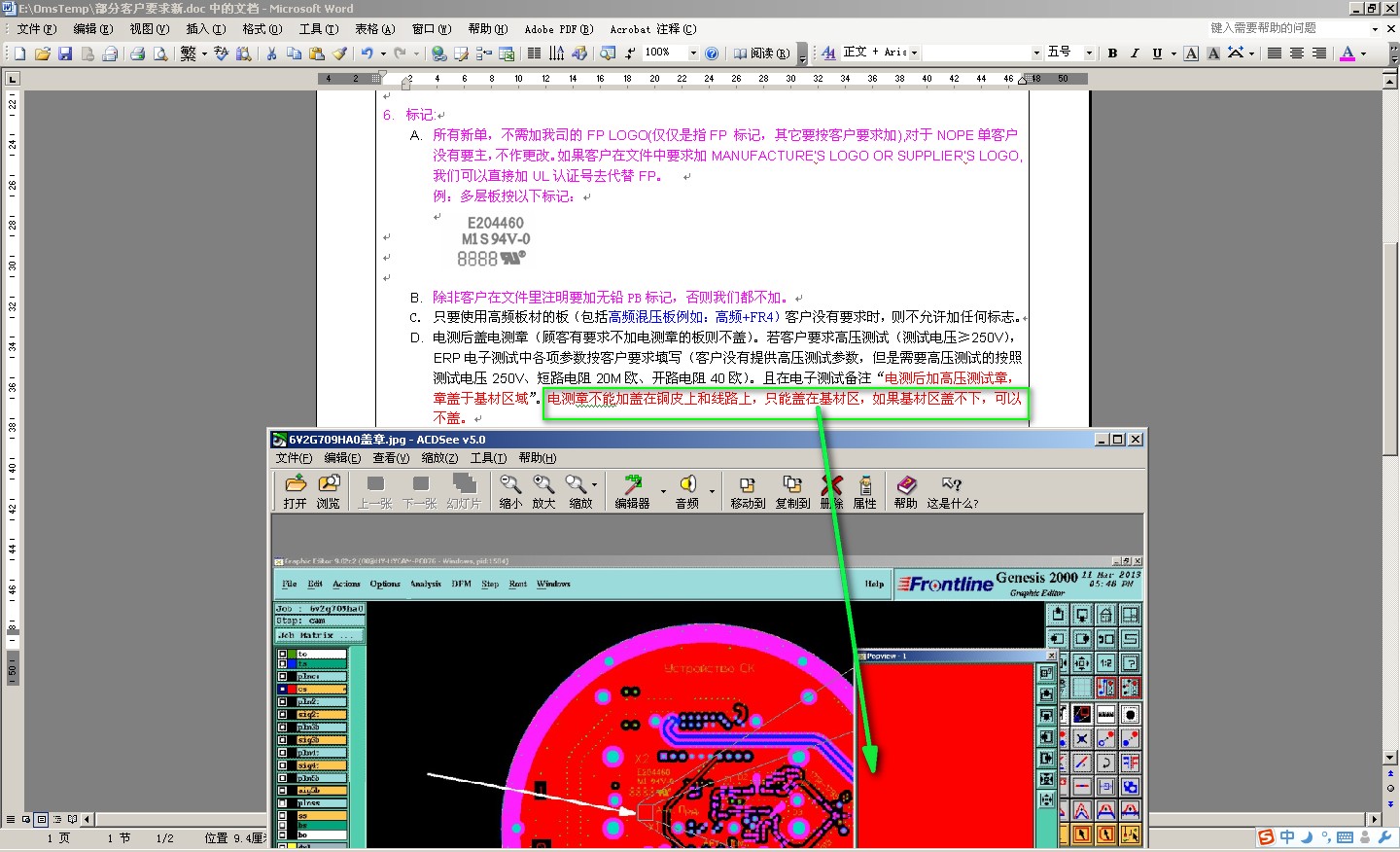This screenshot has height=852, width=1400.
Task: Click 复制到 (Copy to) in ACDSee
Action: pyautogui.click(x=792, y=491)
